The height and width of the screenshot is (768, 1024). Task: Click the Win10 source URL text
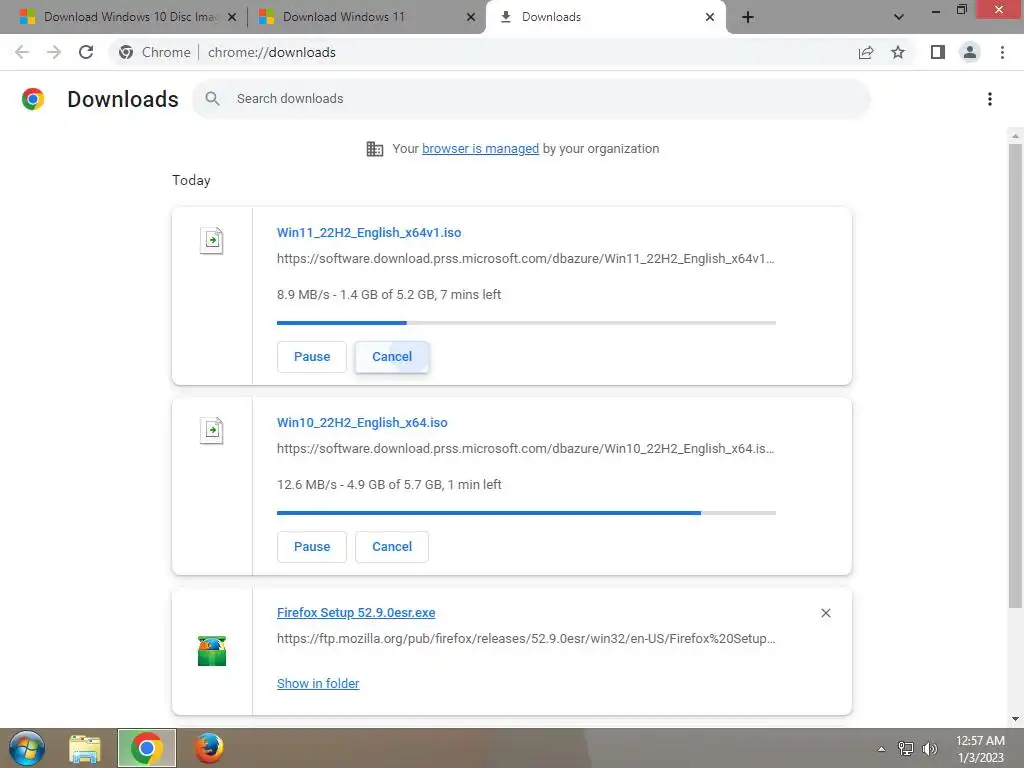(526, 449)
